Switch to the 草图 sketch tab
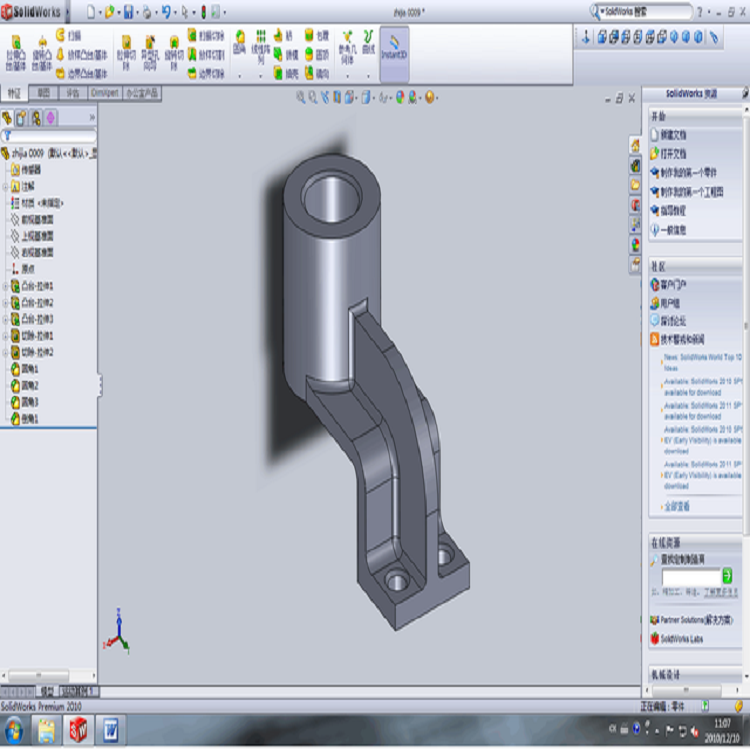750x750 pixels. pyautogui.click(x=43, y=93)
